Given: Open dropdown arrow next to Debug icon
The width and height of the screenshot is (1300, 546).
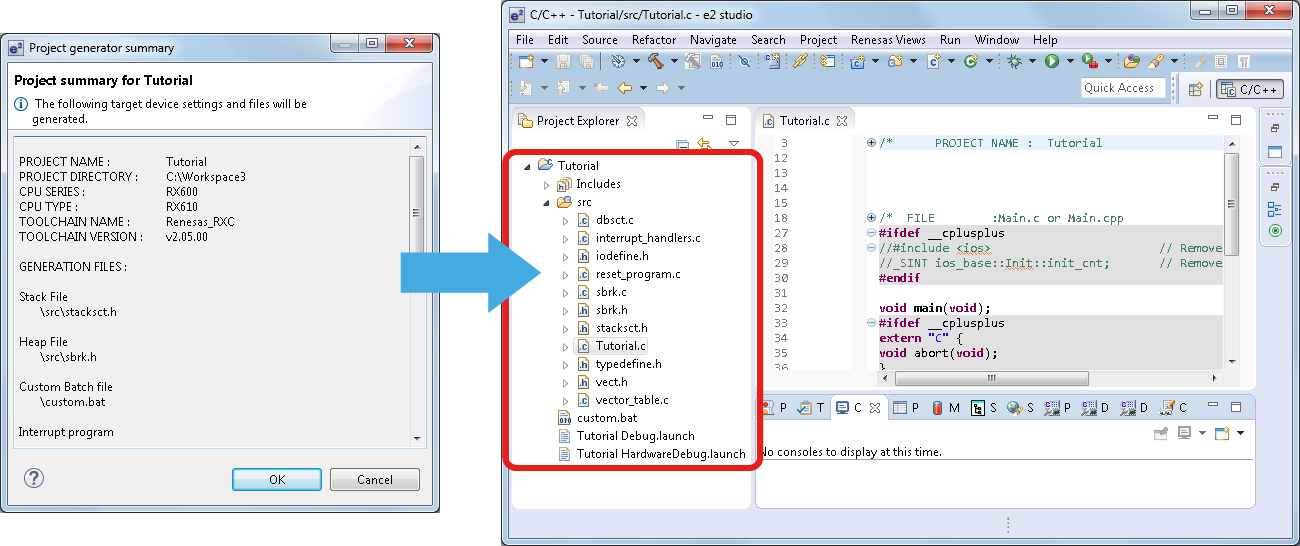Looking at the screenshot, I should pyautogui.click(x=1032, y=61).
